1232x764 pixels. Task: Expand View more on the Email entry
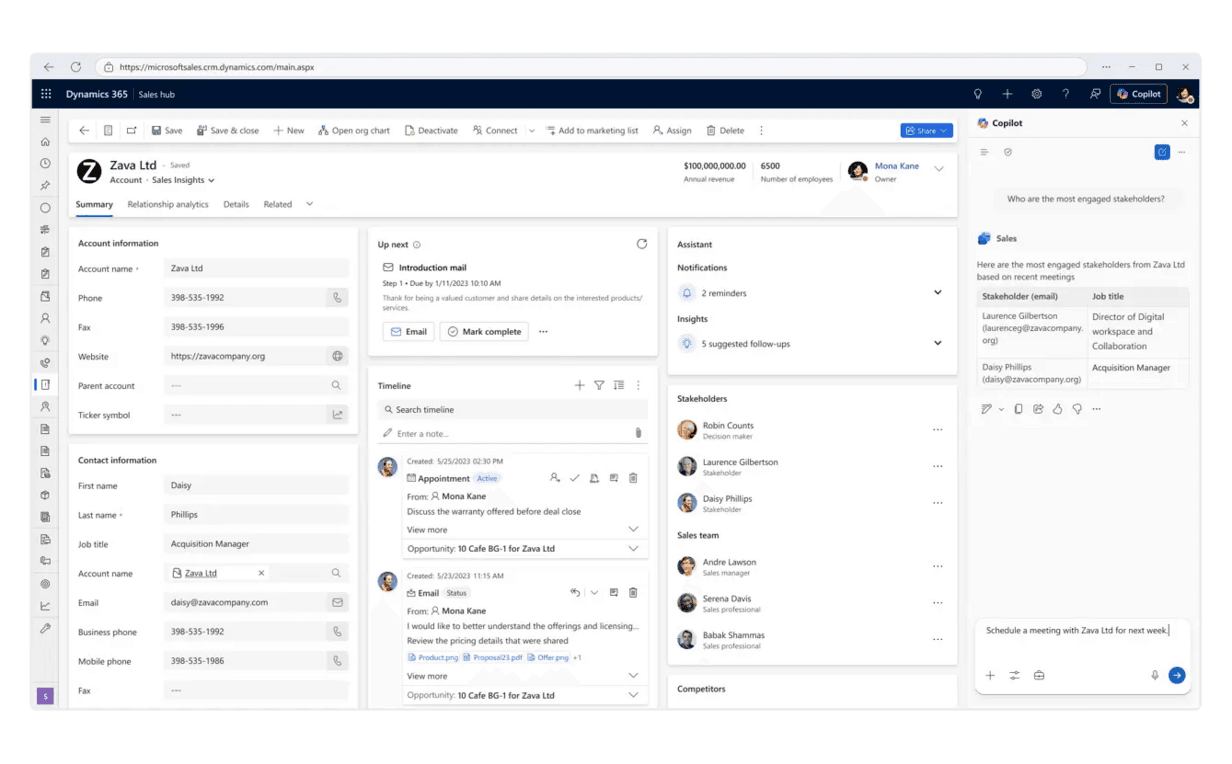[633, 676]
